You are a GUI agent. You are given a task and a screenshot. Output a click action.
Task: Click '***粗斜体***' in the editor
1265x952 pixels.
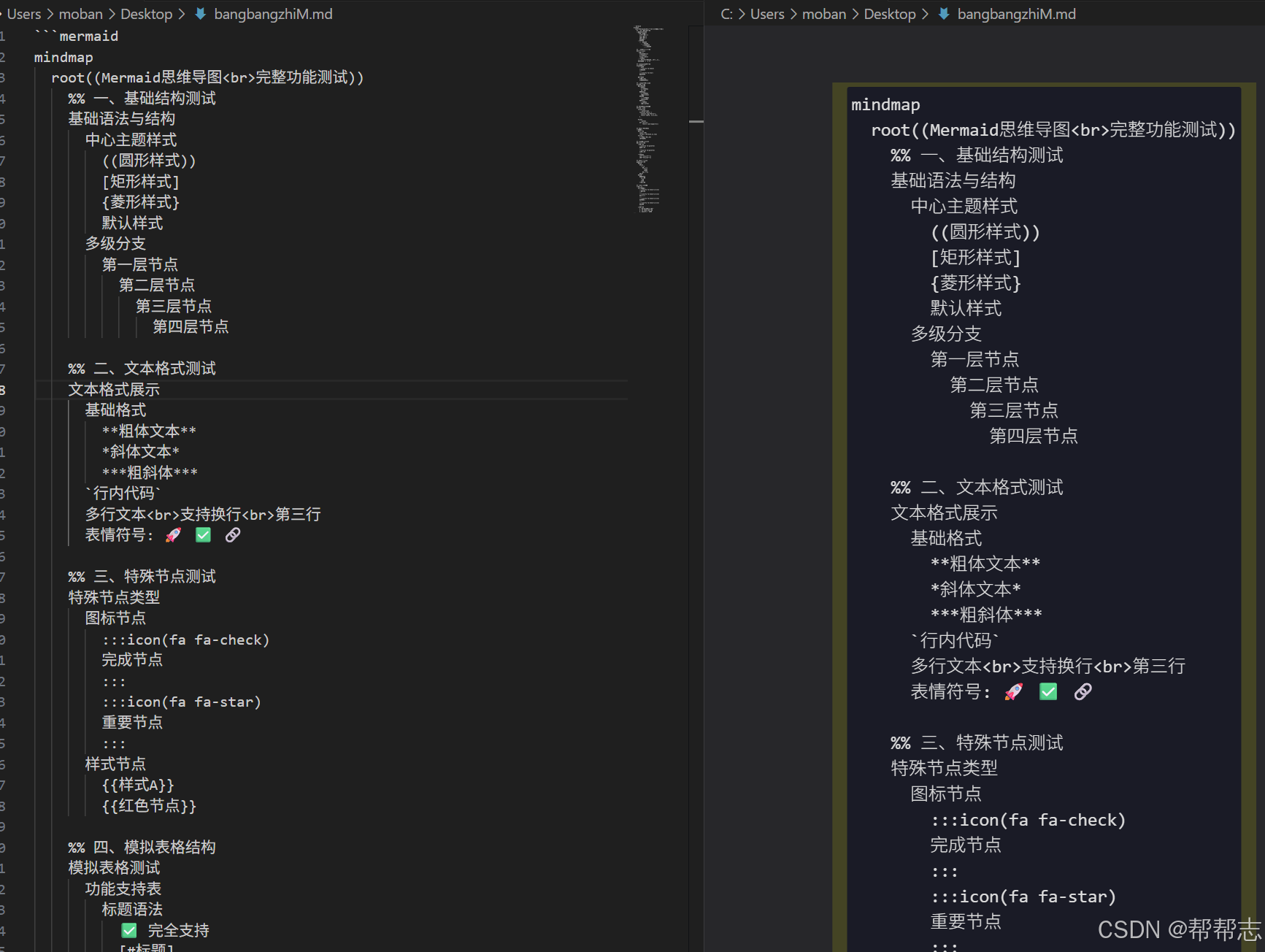150,472
